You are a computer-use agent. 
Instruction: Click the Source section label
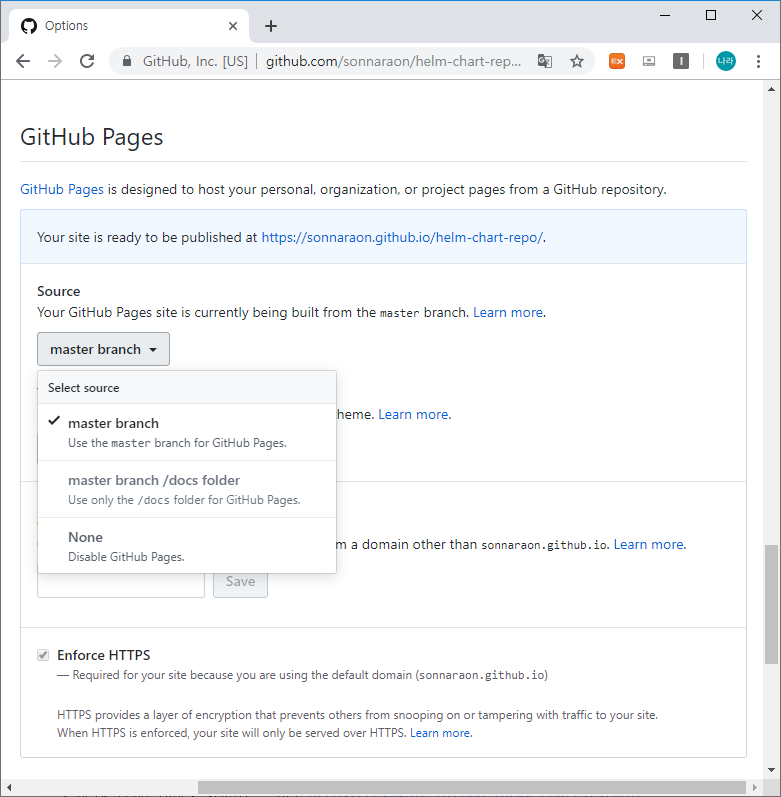point(58,291)
